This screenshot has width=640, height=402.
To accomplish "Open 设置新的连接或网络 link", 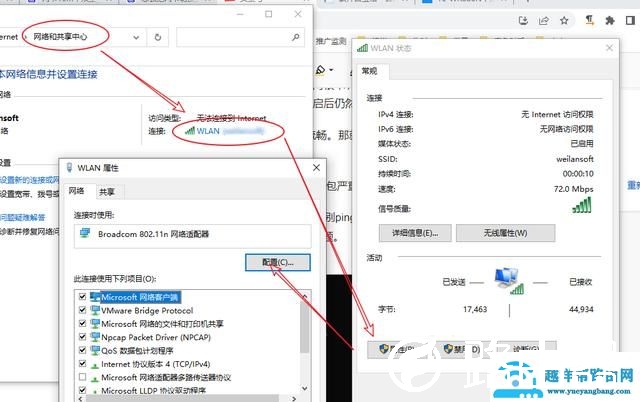I will [x=29, y=180].
